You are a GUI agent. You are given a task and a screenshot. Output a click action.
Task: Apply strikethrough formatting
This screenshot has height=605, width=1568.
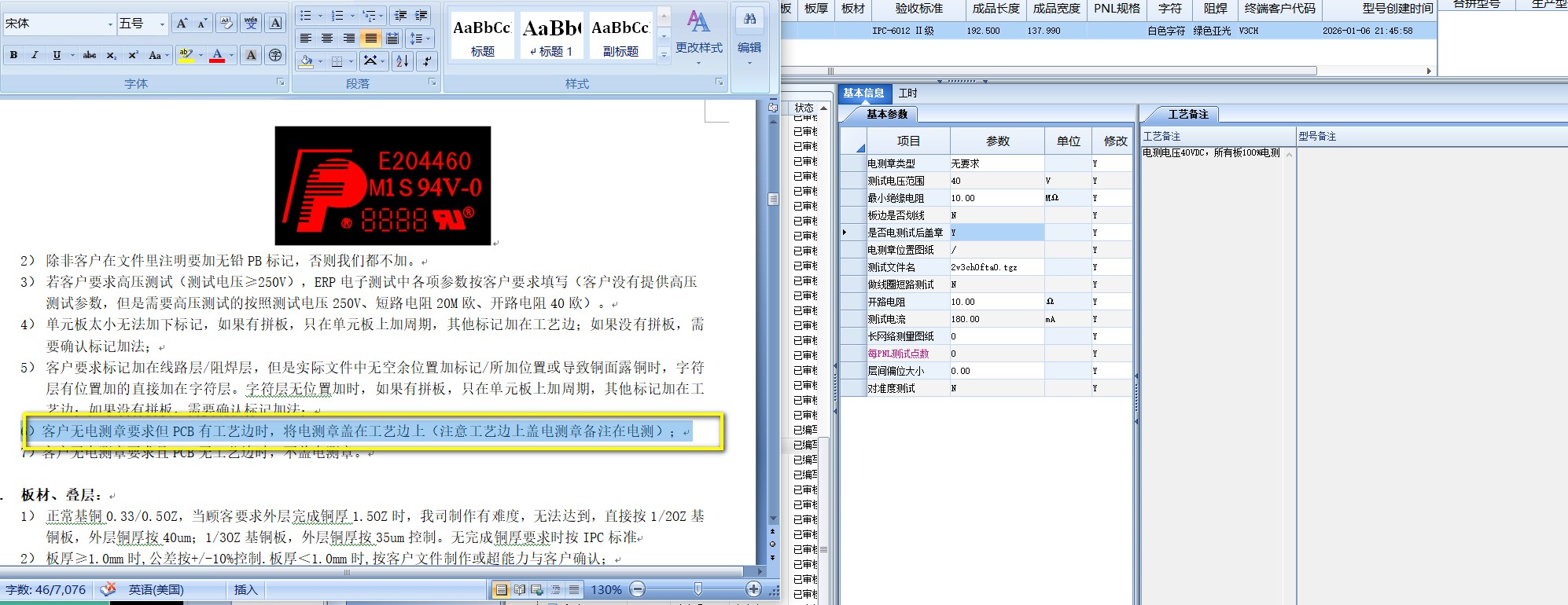tap(90, 55)
